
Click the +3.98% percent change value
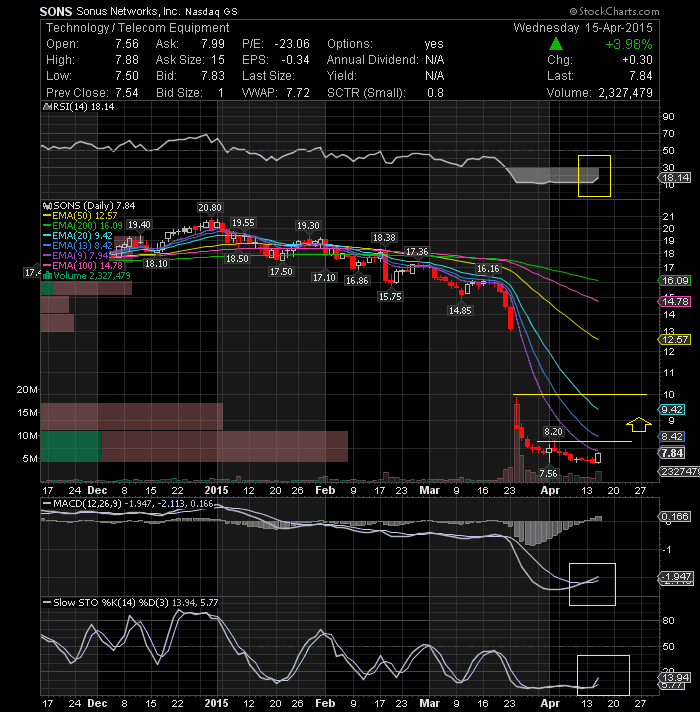point(628,44)
